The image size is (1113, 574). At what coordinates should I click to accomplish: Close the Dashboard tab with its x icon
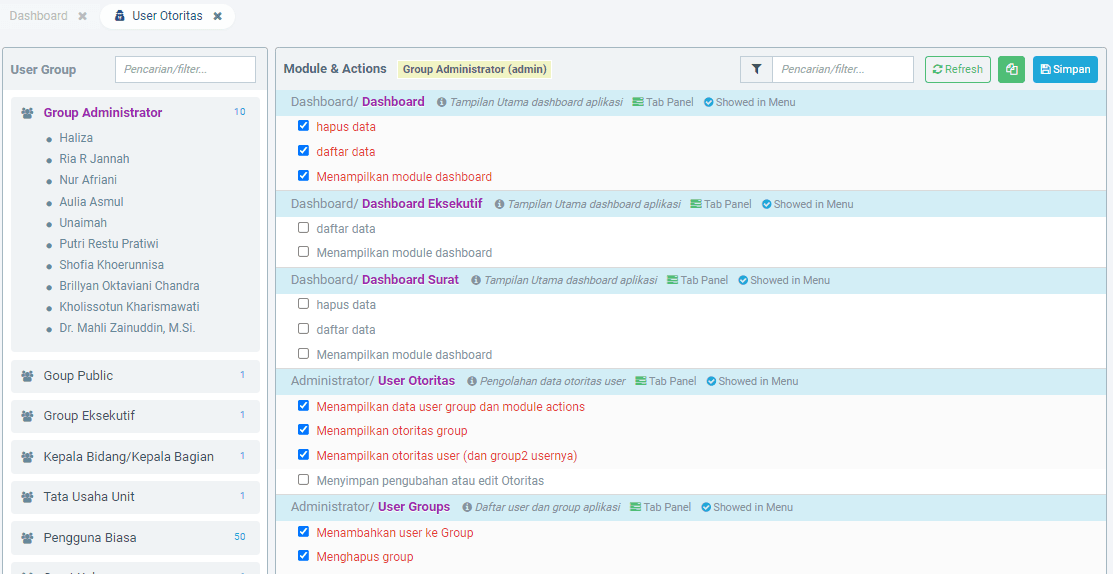pos(82,16)
